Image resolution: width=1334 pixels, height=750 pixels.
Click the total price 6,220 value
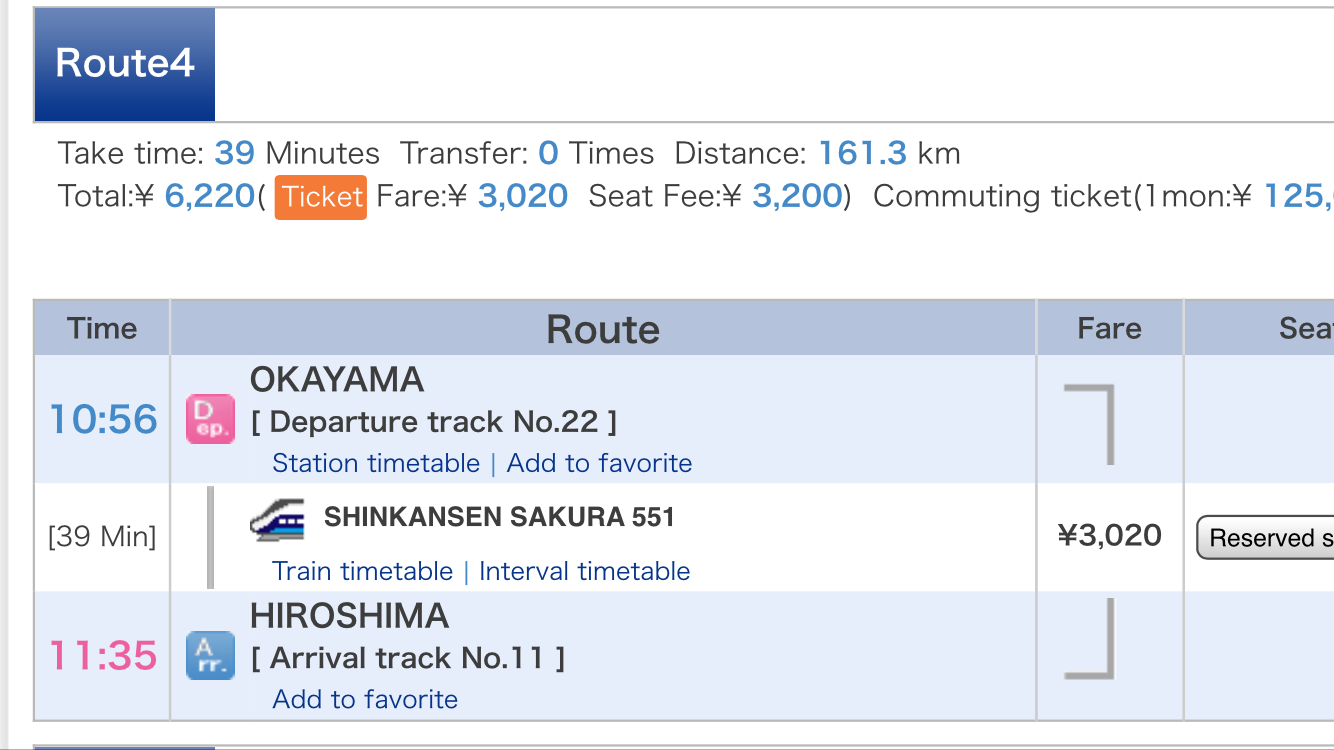click(x=210, y=196)
